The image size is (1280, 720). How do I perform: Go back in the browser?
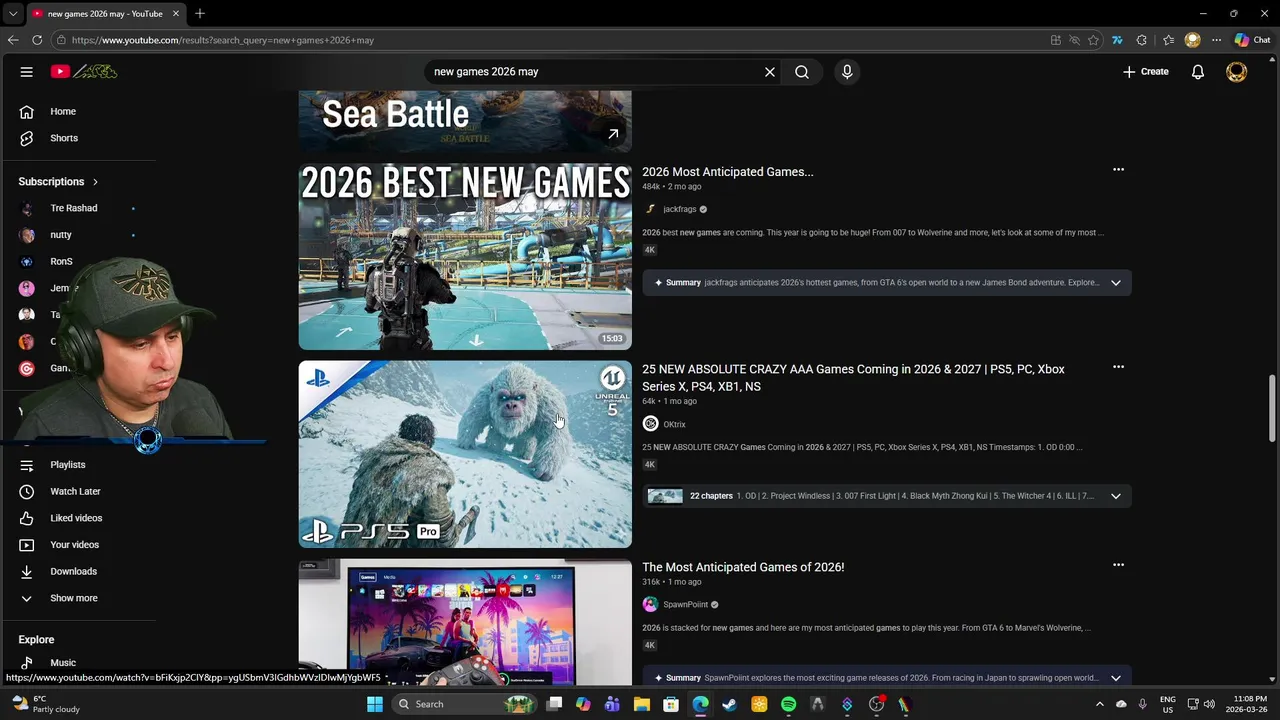pyautogui.click(x=13, y=40)
